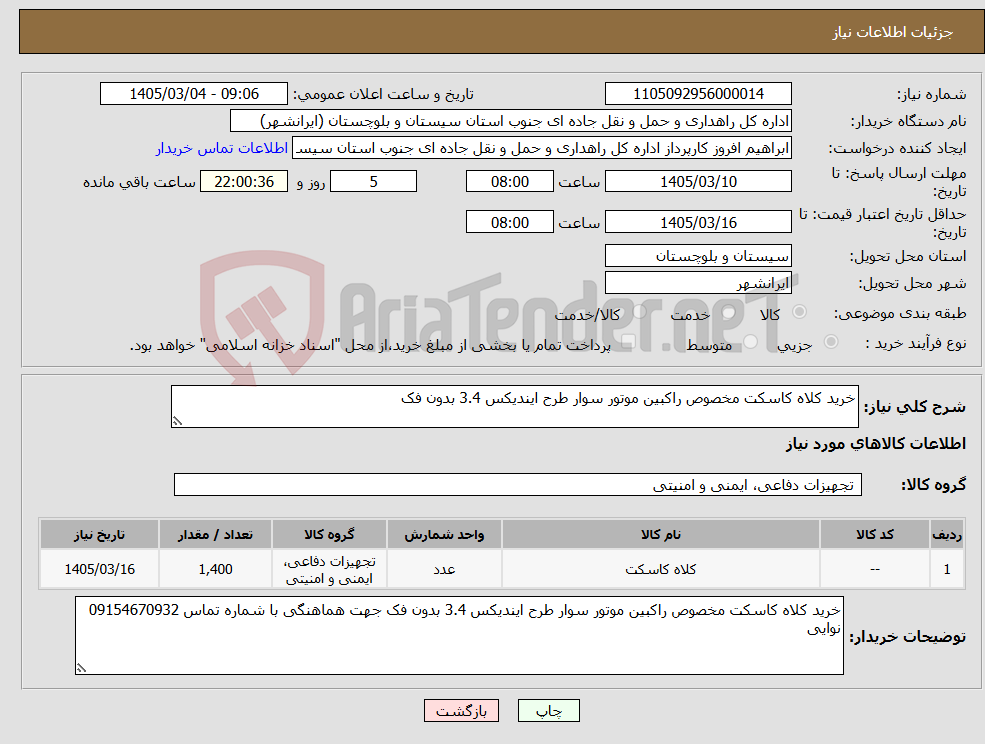This screenshot has width=985, height=744.
Task: Click the اطلاعات کالاهای مورد نیاز heading
Action: [876, 444]
